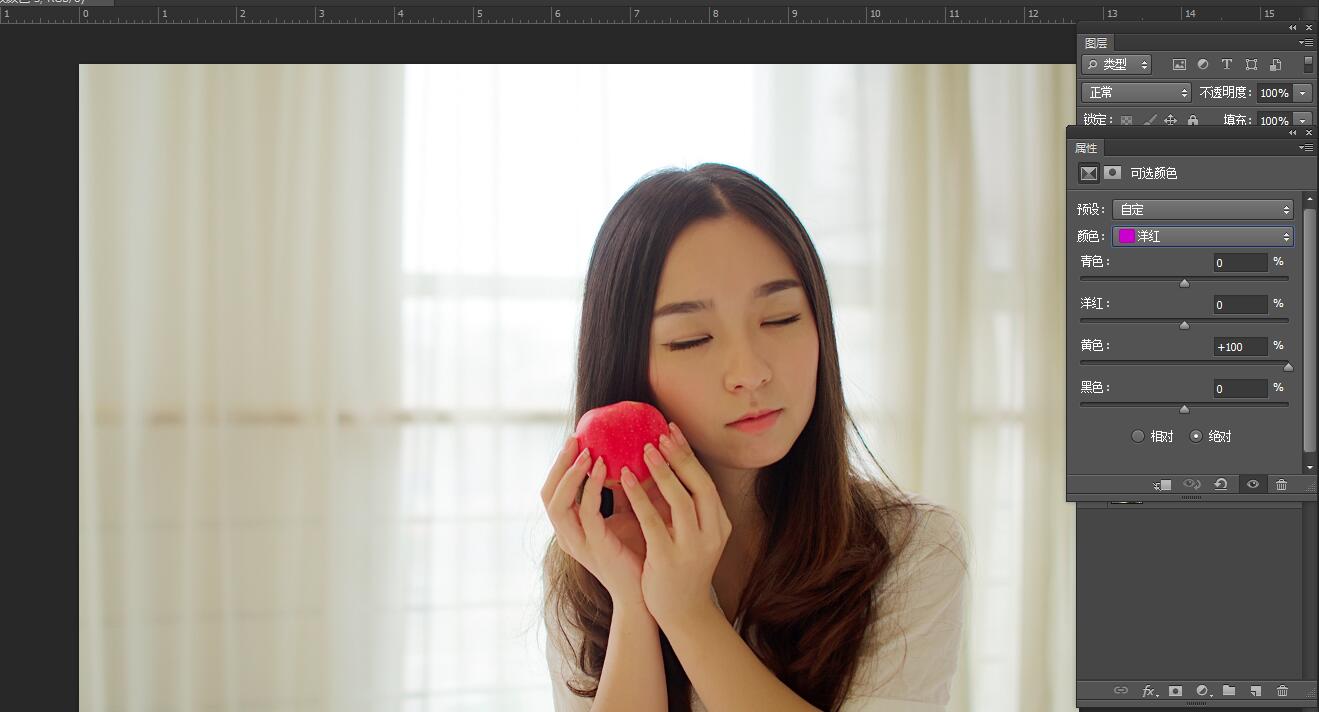
Task: Click the link layers icon
Action: (x=1121, y=691)
